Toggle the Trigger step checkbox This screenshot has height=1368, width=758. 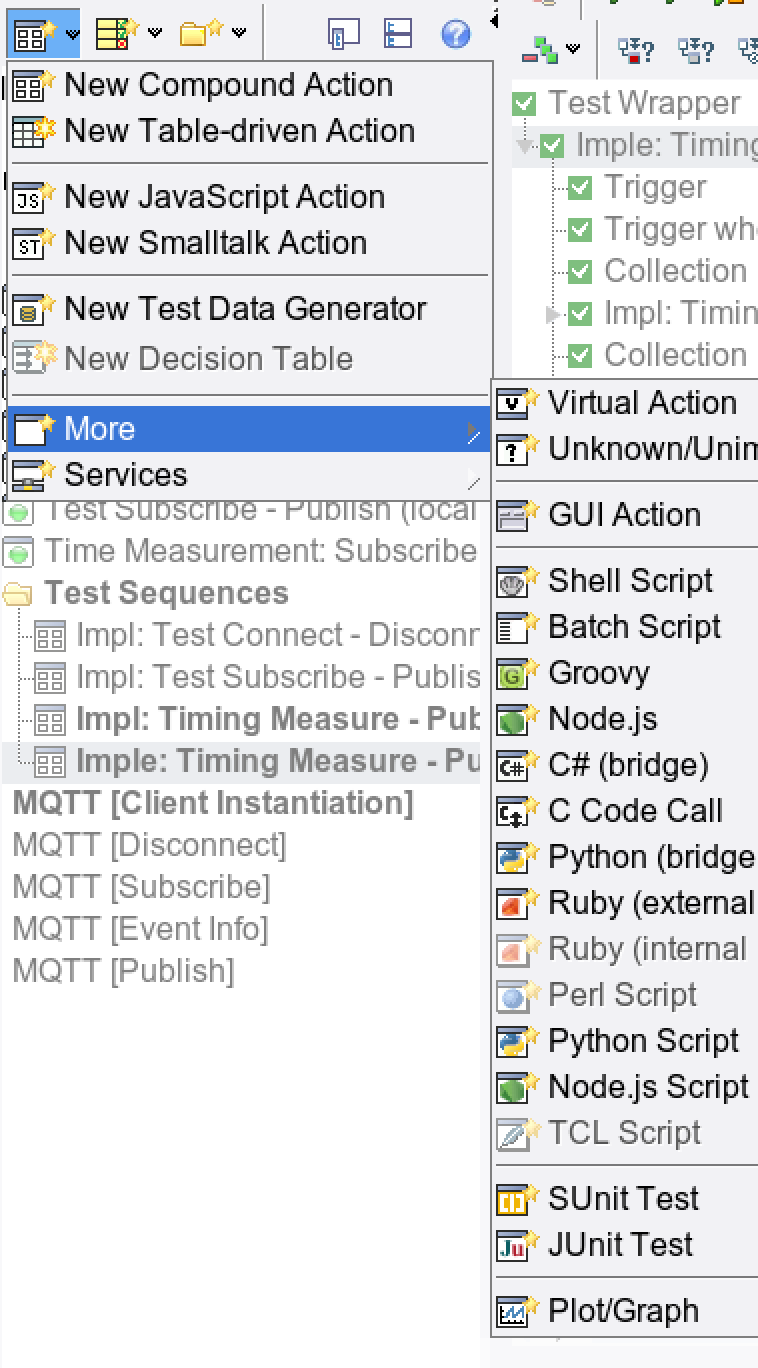tap(580, 187)
